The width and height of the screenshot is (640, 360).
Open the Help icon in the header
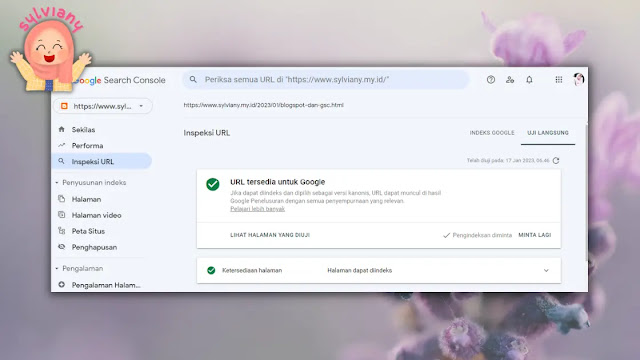click(x=491, y=80)
